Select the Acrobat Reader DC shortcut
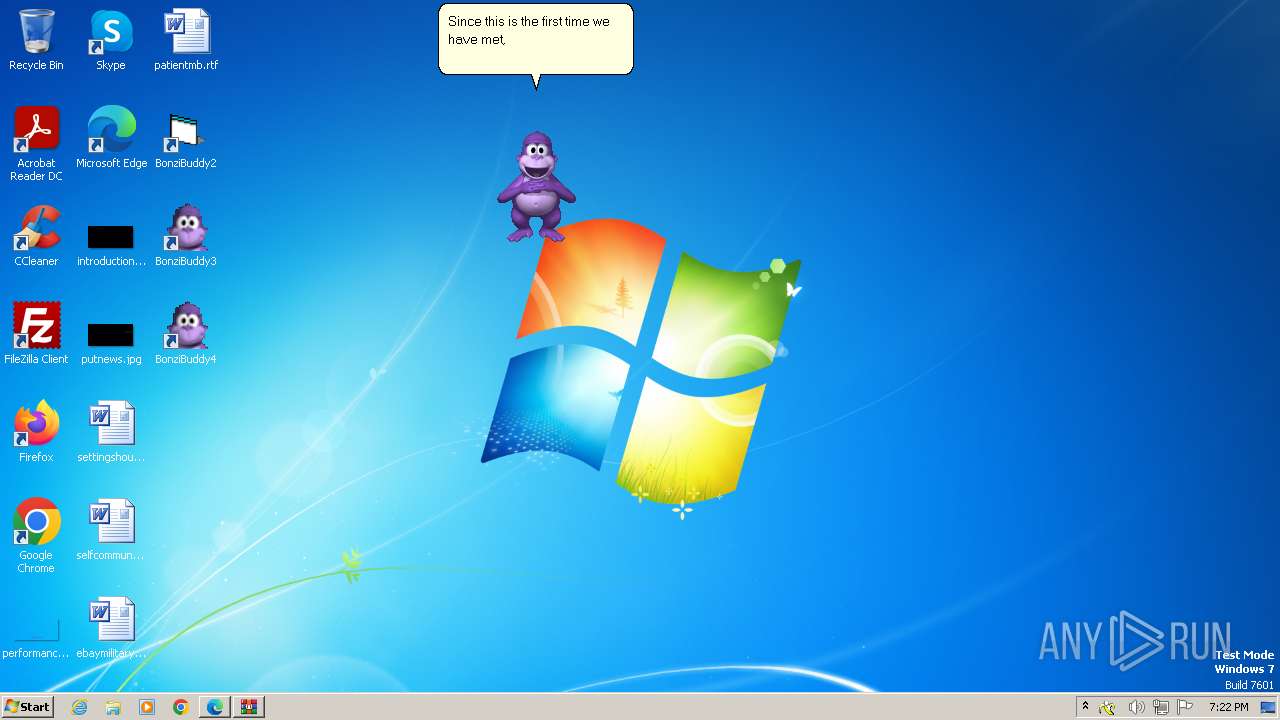 [x=36, y=144]
